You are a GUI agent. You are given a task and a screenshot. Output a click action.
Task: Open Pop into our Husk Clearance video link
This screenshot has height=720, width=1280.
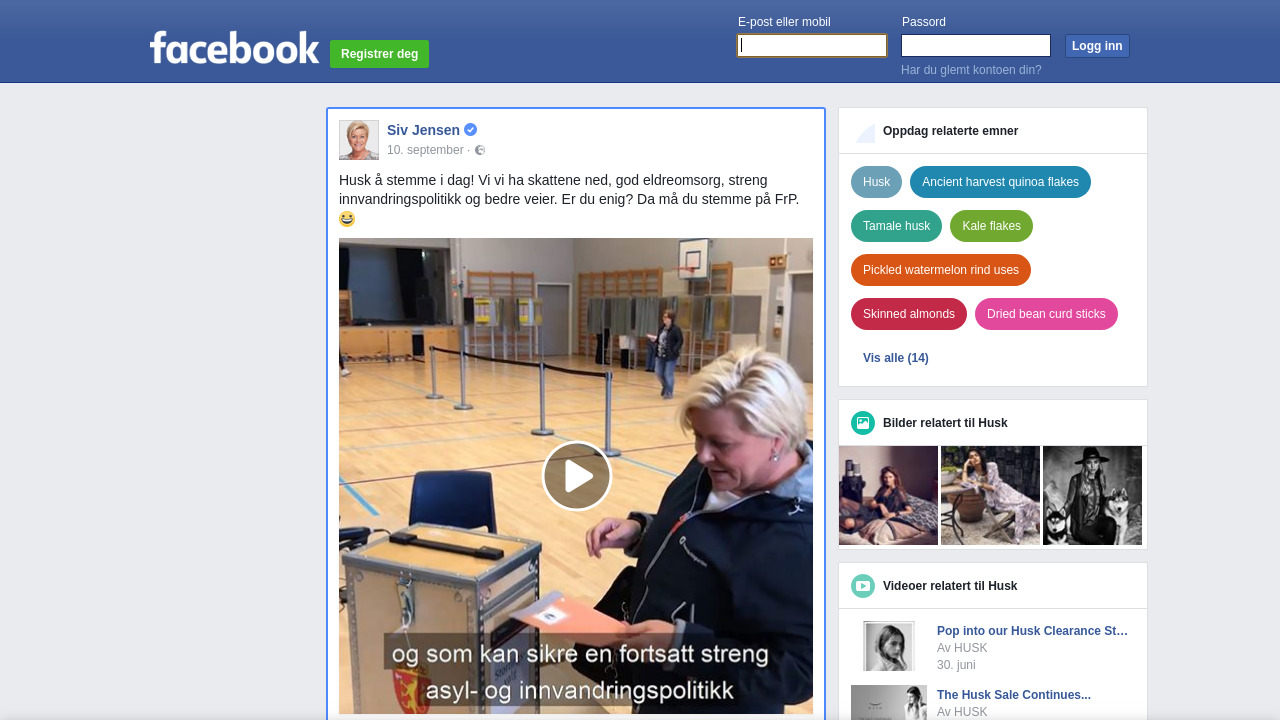1032,631
